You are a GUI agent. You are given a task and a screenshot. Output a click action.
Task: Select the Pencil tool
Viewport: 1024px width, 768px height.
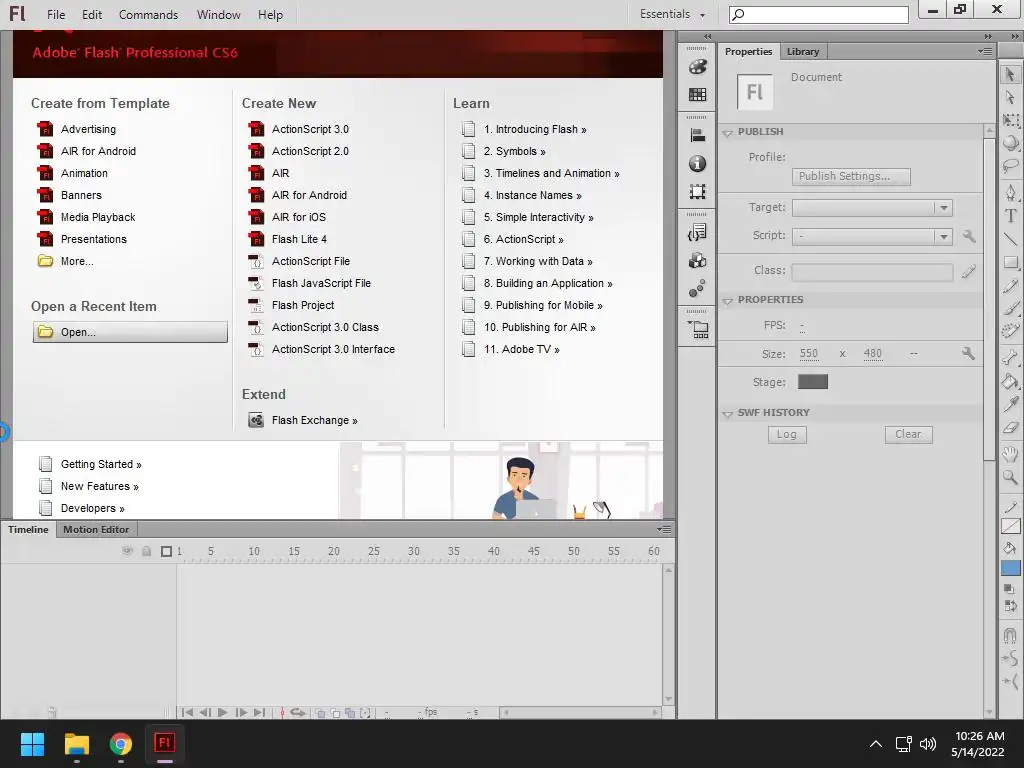point(1010,285)
